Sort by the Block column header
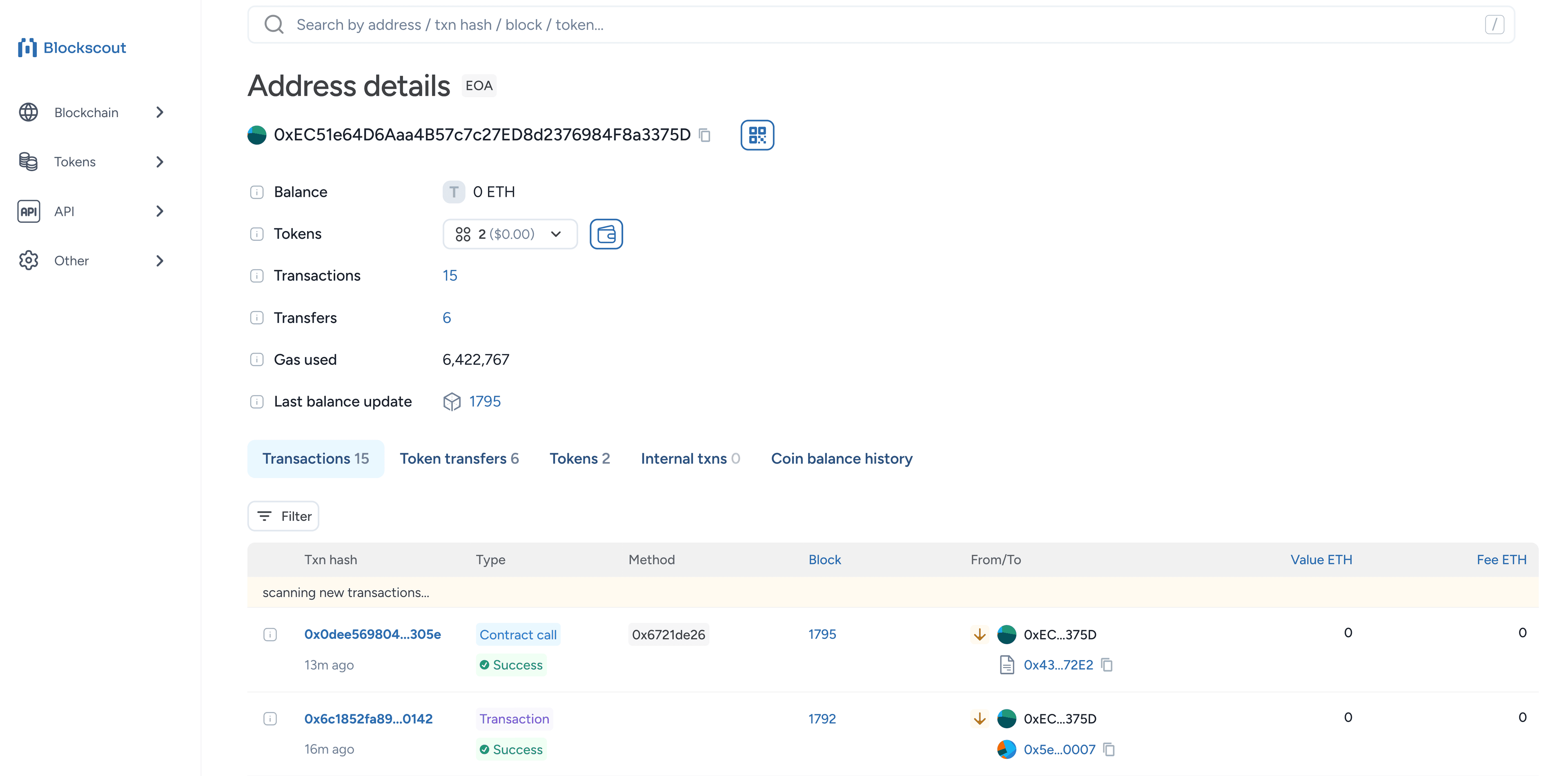This screenshot has height=776, width=1568. tap(824, 559)
